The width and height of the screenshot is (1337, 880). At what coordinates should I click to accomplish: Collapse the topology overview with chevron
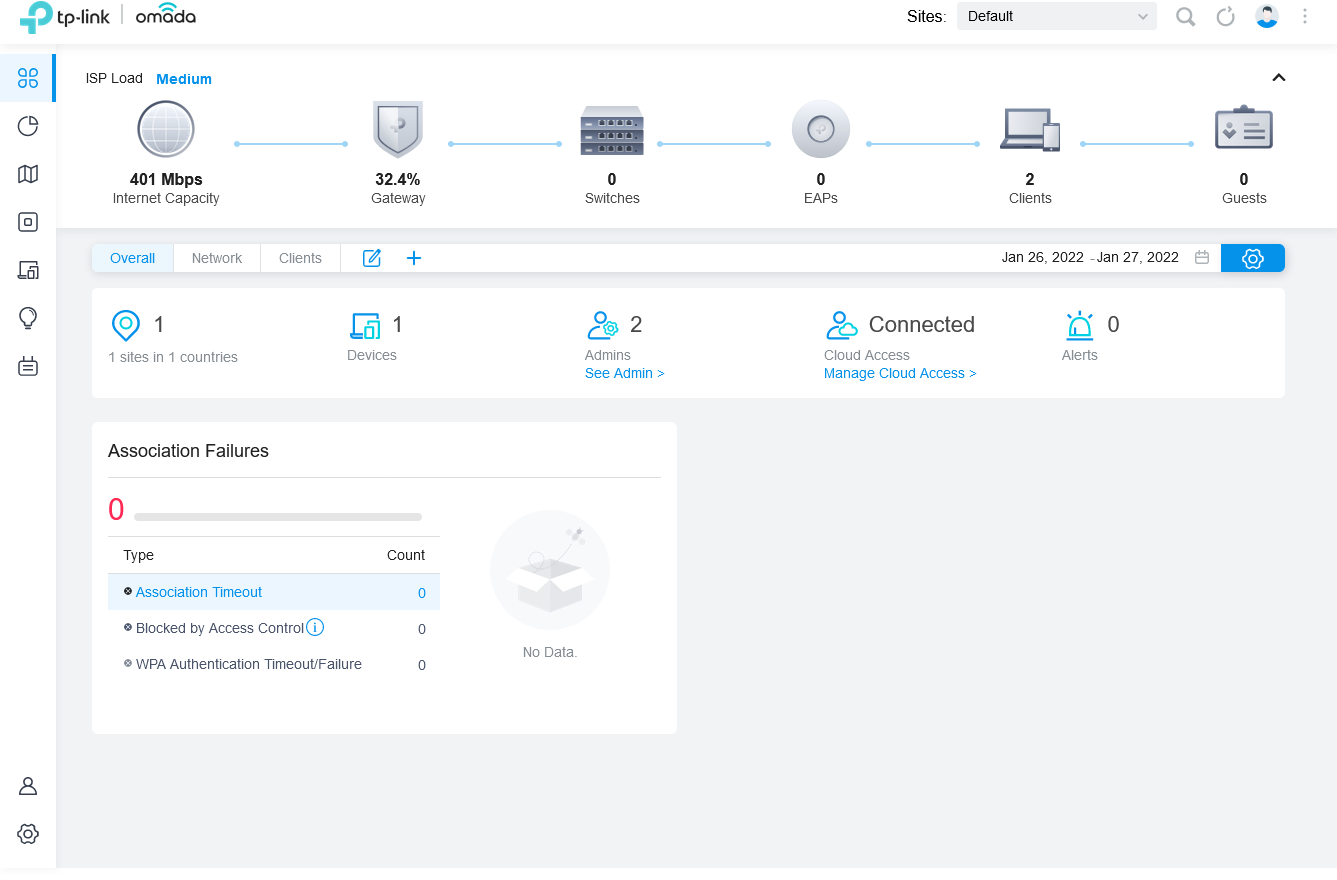pyautogui.click(x=1278, y=78)
